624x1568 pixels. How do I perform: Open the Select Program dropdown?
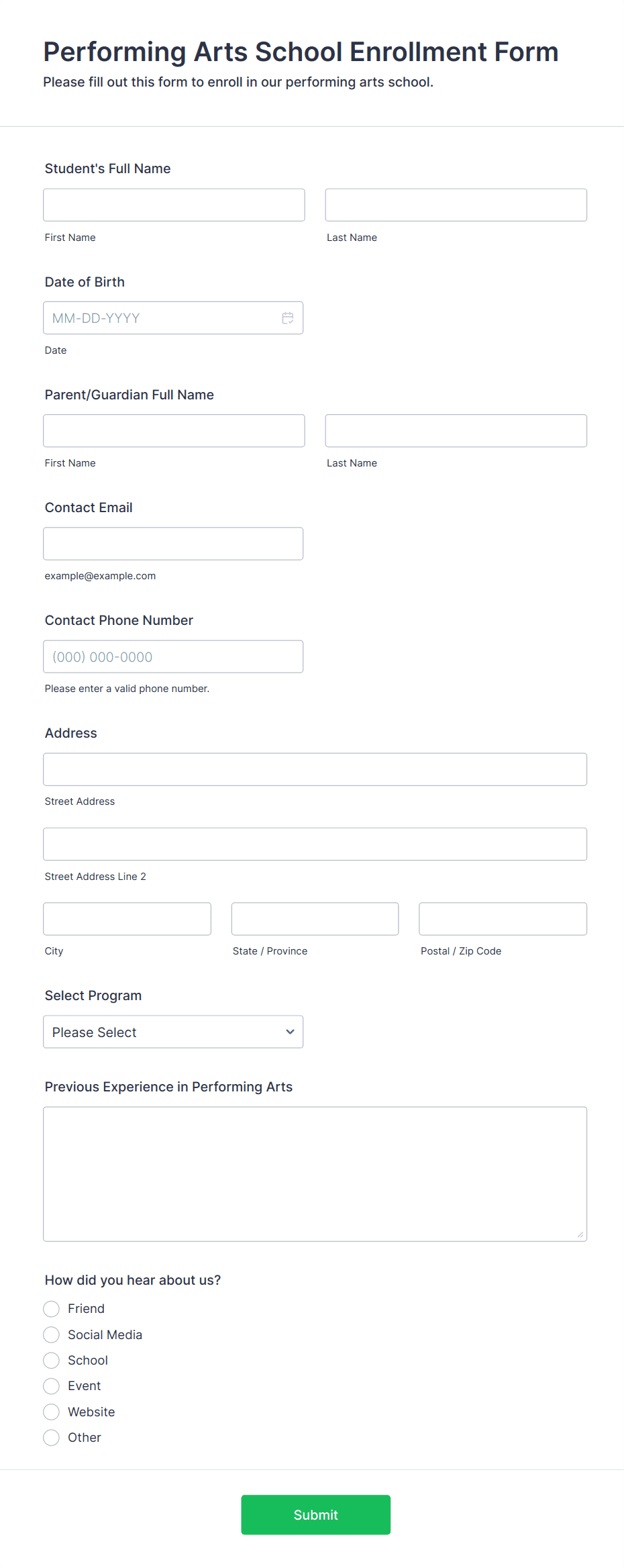pos(173,1032)
